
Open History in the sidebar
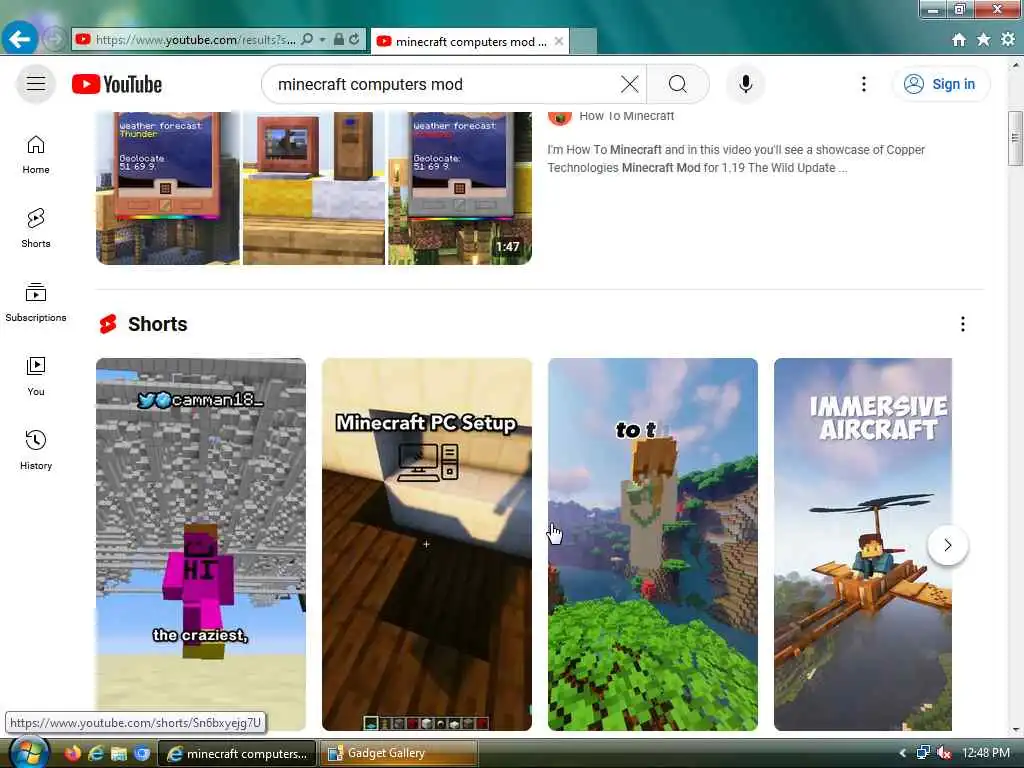tap(36, 450)
